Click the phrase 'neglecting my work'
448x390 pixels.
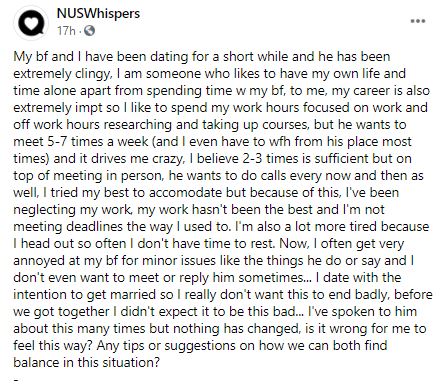pyautogui.click(x=72, y=209)
